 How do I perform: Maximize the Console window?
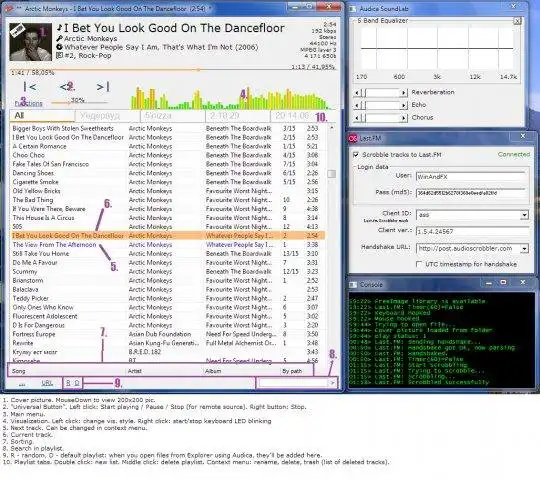(x=503, y=282)
